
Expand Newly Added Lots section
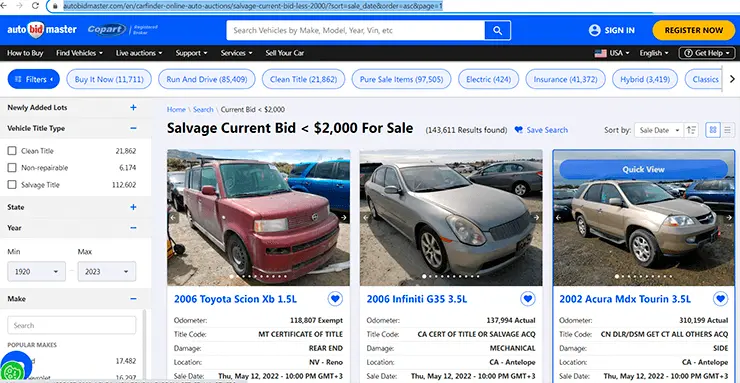tap(133, 108)
